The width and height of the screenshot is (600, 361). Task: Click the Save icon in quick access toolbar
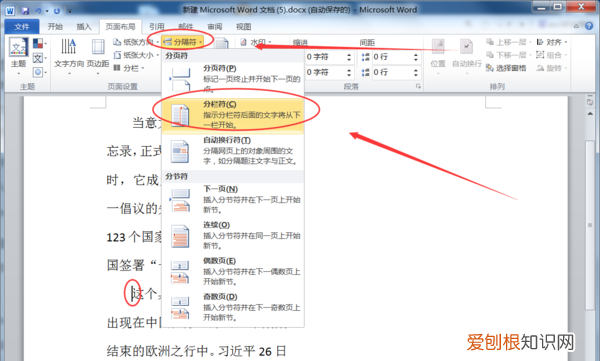[x=26, y=10]
